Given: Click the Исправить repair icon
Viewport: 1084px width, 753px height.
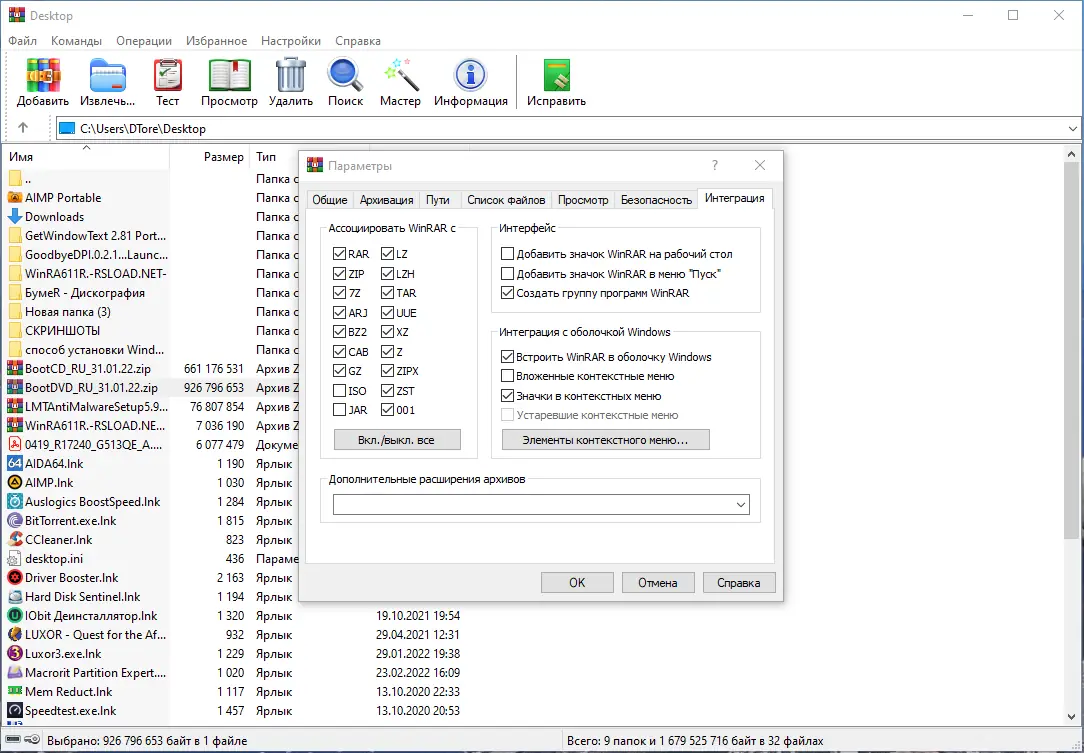Looking at the screenshot, I should 557,75.
